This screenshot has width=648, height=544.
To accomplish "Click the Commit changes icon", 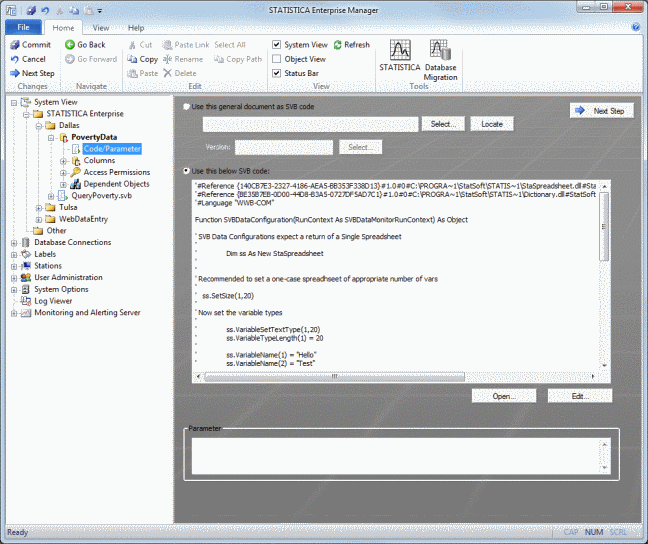I will tap(15, 45).
